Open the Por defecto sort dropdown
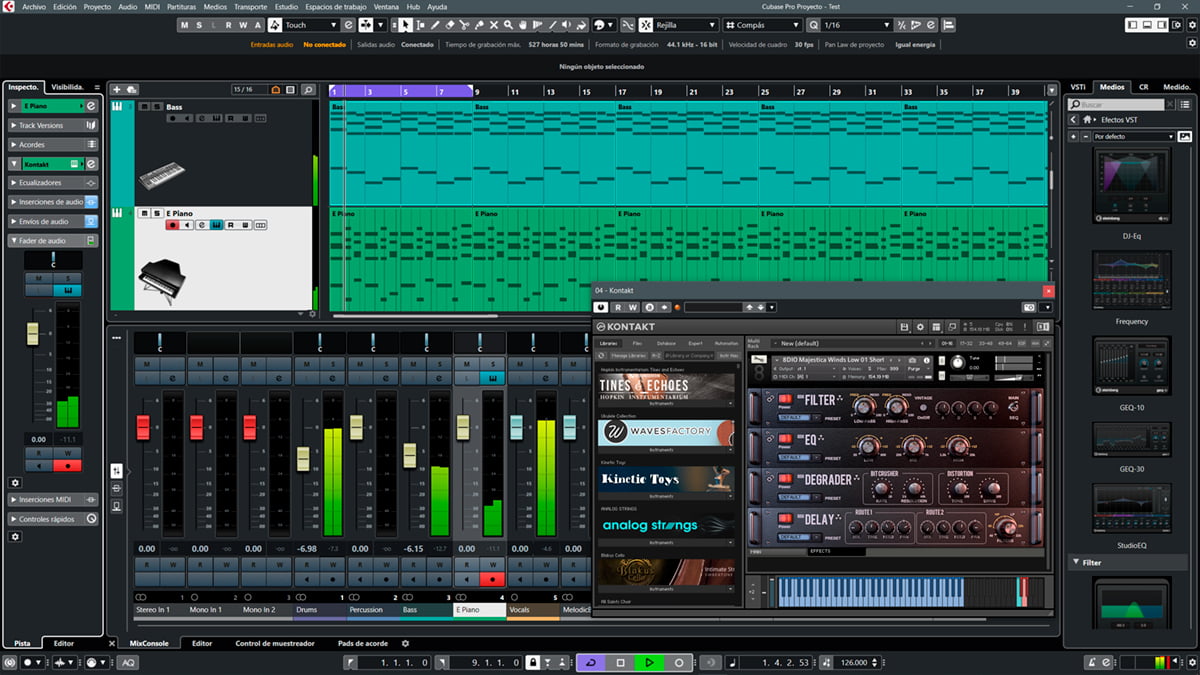 point(1134,136)
